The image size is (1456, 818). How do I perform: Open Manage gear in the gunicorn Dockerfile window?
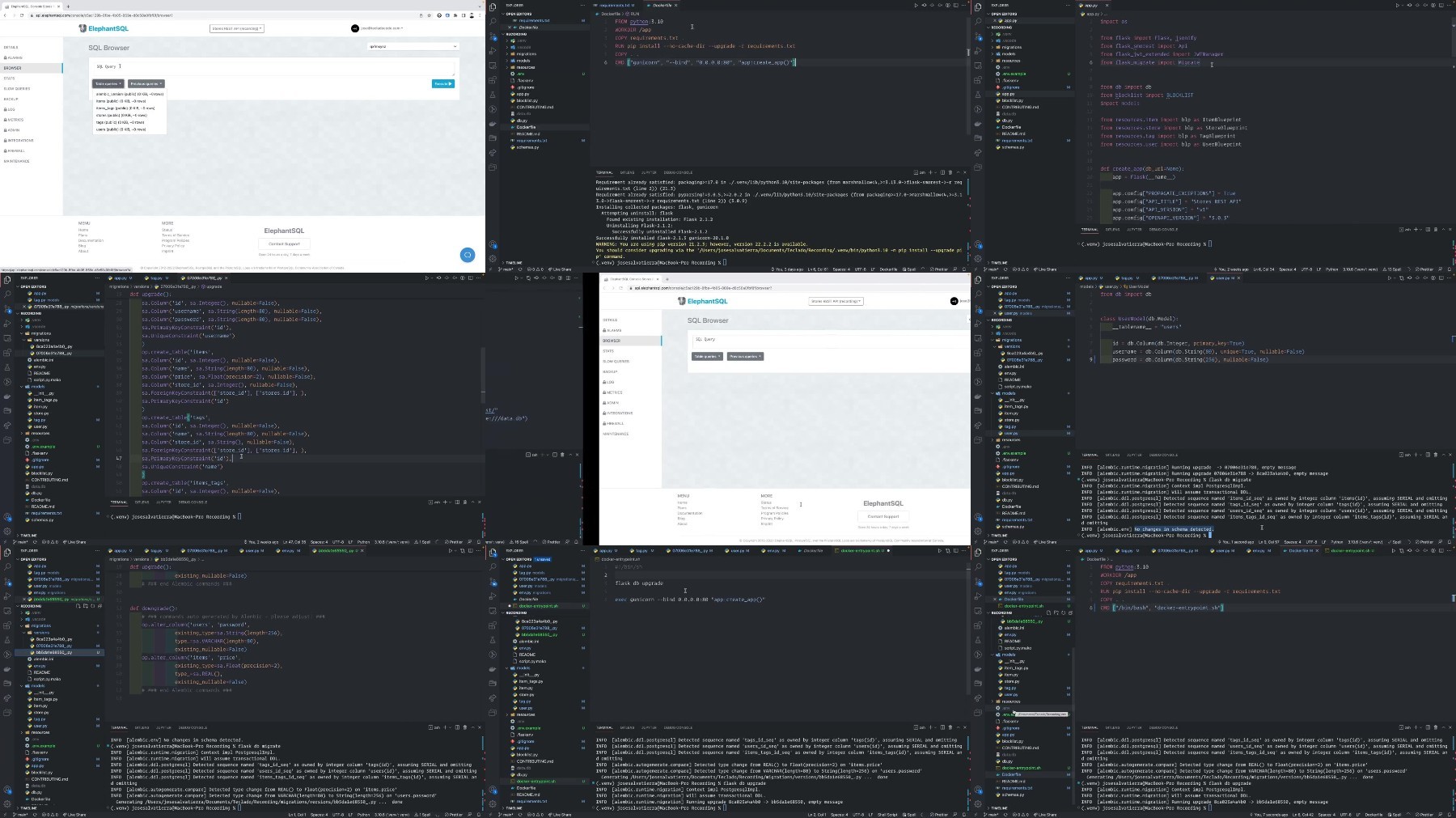(493, 258)
